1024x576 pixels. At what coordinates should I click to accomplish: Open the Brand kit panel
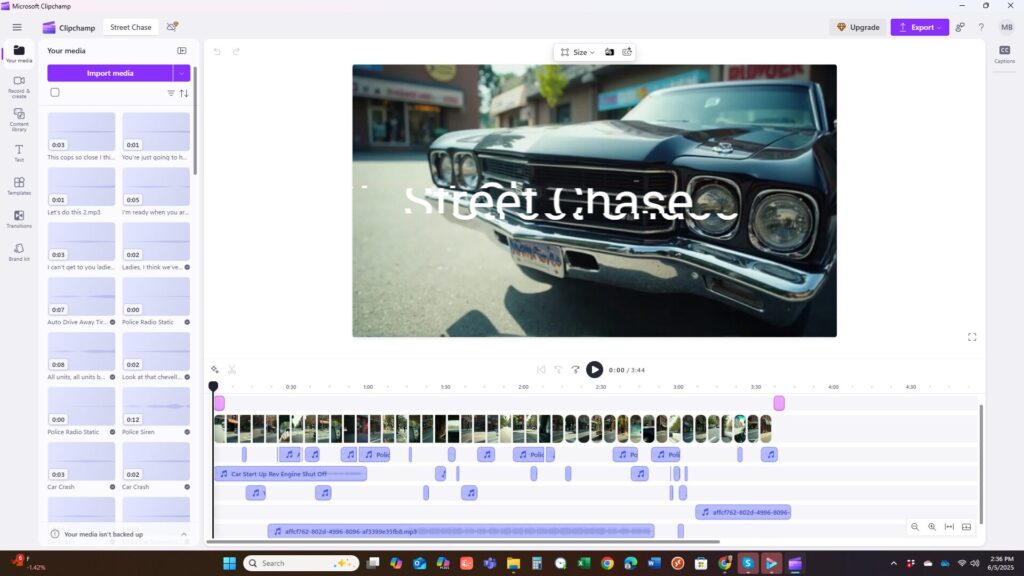19,251
